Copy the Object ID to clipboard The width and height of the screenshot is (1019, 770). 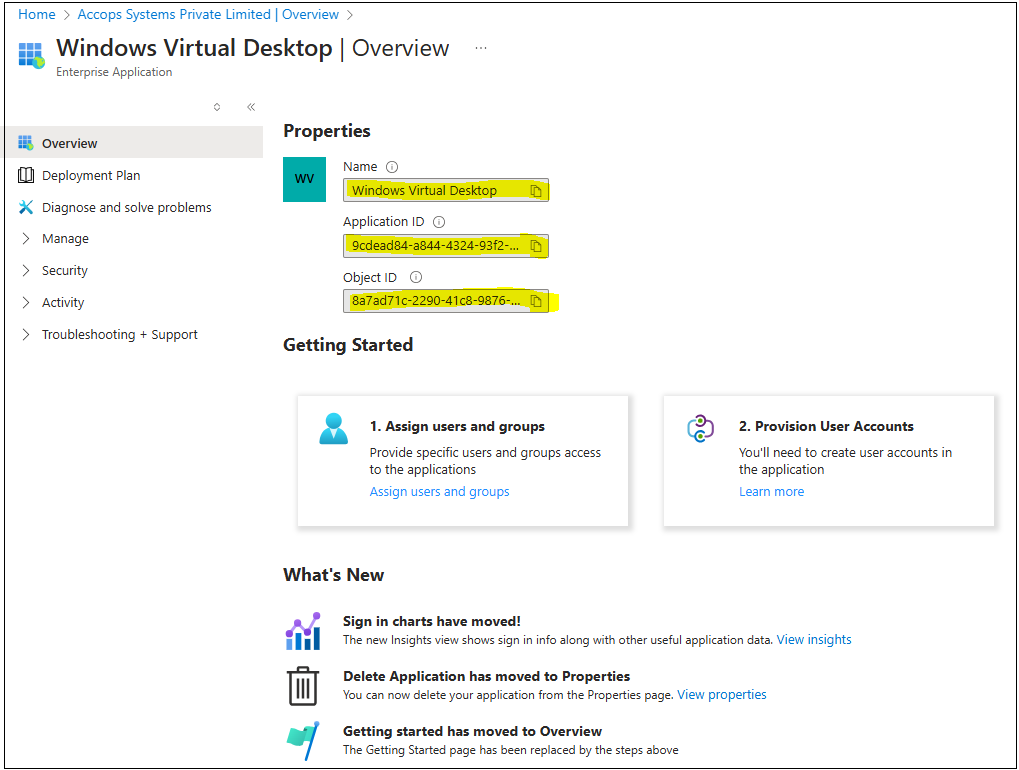[x=536, y=301]
